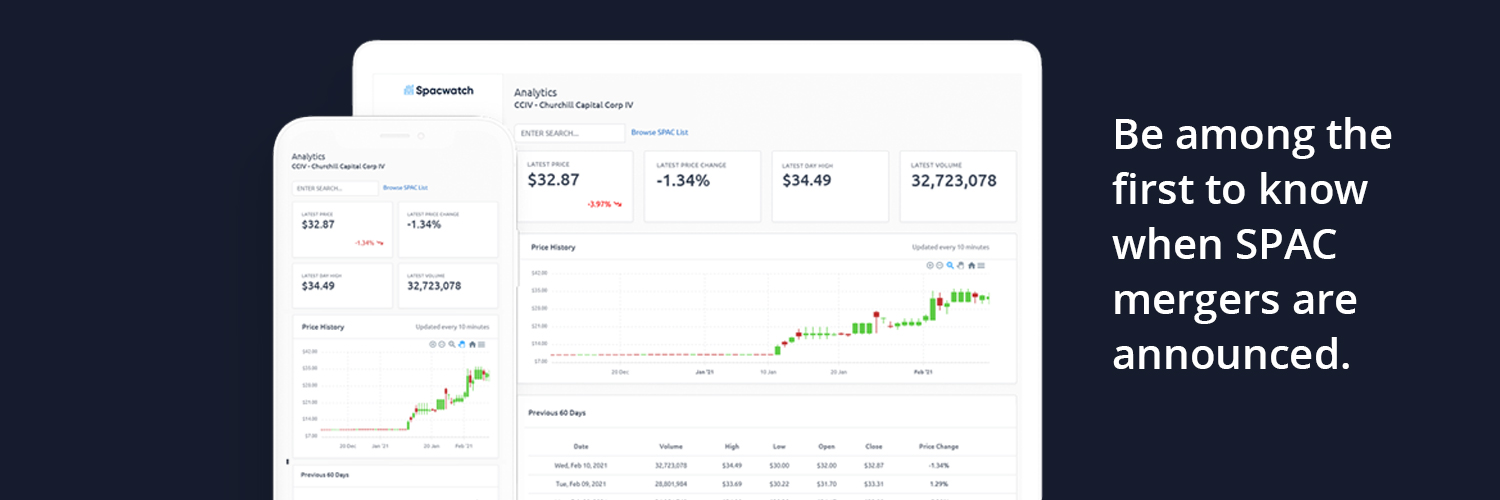
Task: Click the Spacwatch logo on the tablet
Action: pyautogui.click(x=439, y=90)
